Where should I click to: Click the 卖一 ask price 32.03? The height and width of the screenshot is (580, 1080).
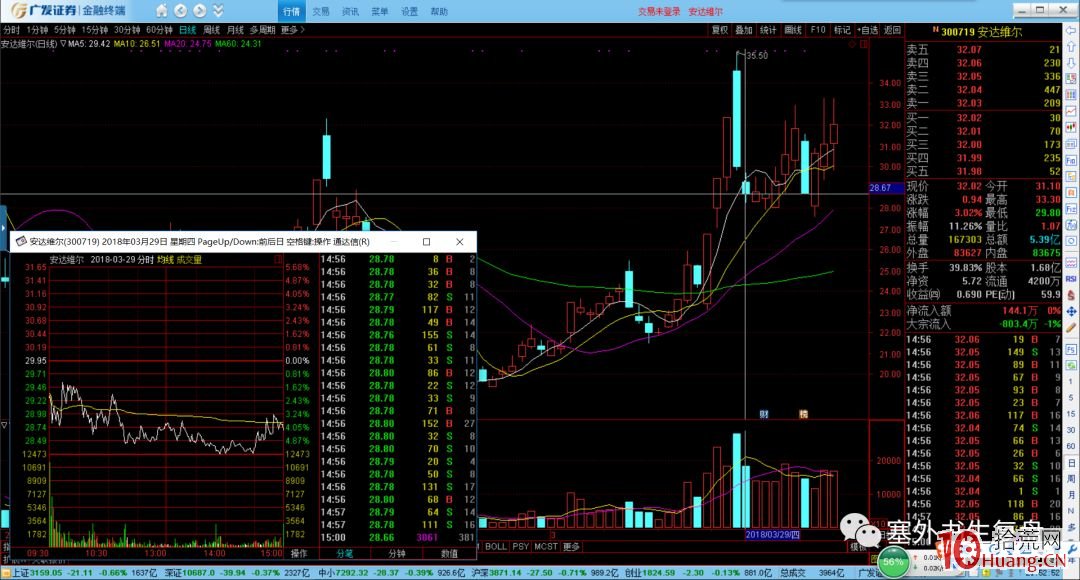968,103
